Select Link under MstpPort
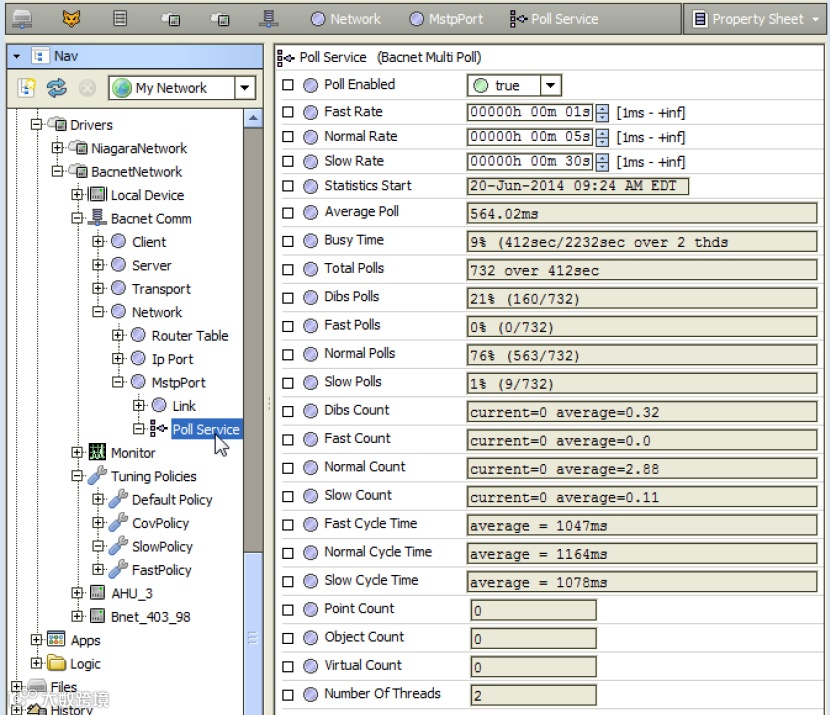Image resolution: width=830 pixels, height=715 pixels. tap(184, 406)
